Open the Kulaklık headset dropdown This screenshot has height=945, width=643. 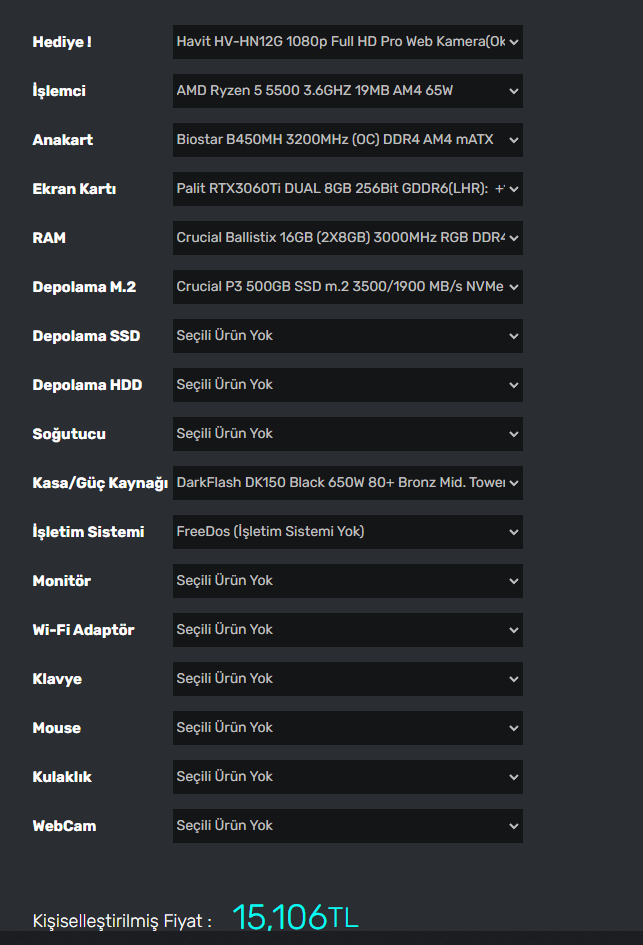point(347,777)
